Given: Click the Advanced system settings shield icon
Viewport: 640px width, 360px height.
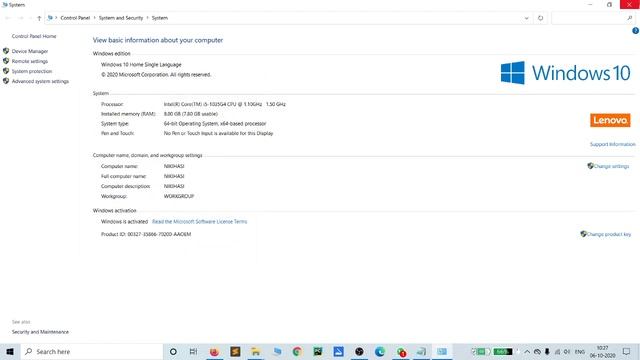Looking at the screenshot, I should point(6,81).
